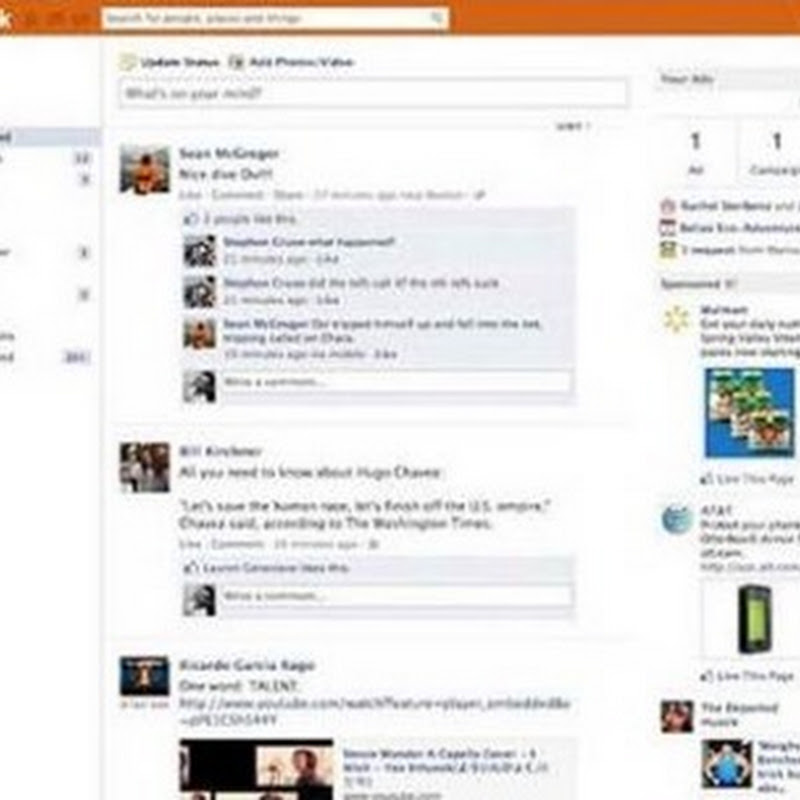The image size is (800, 800).
Task: Open the Your Ads panel header
Action: click(727, 79)
